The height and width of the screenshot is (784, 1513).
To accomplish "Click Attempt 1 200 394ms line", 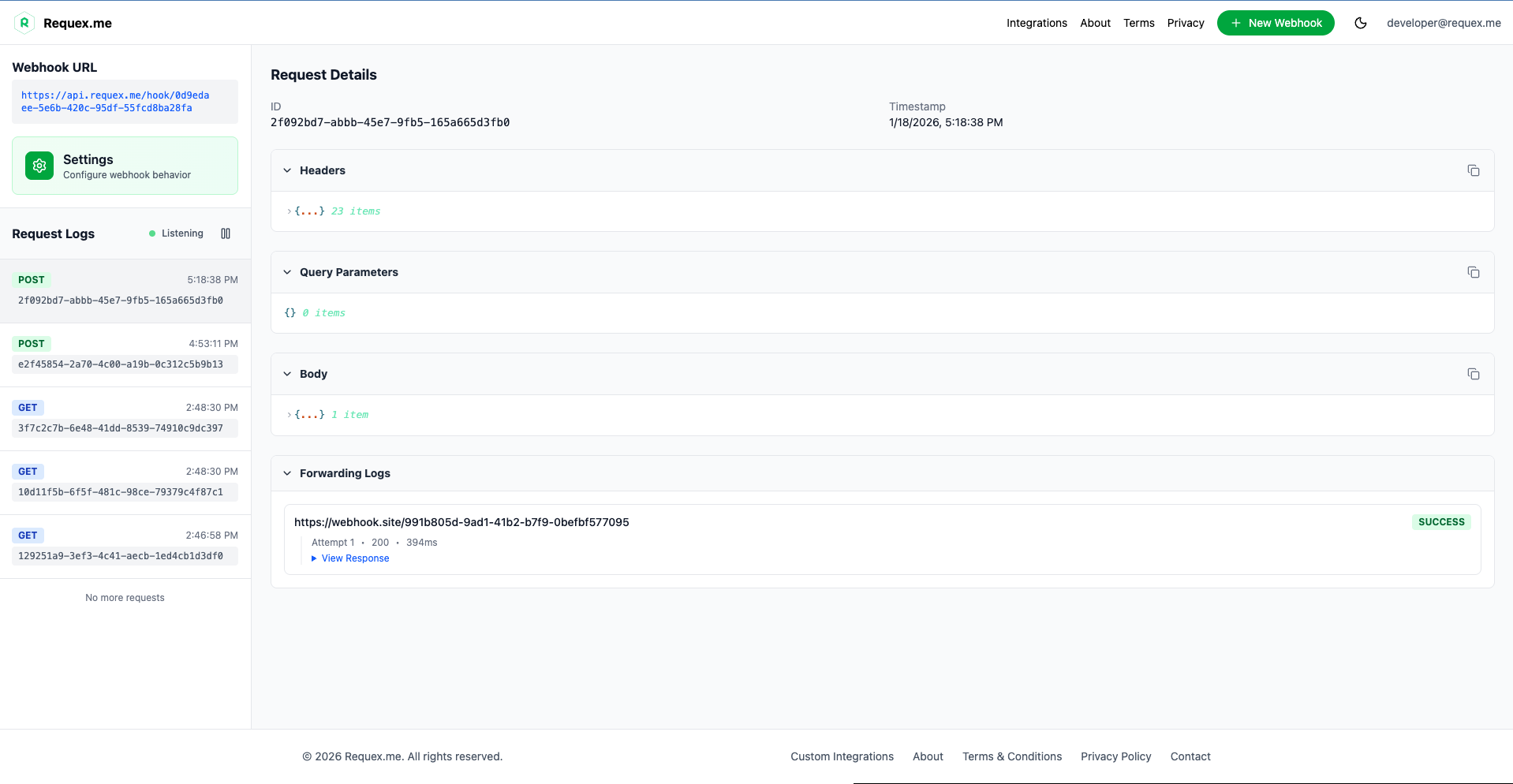I will (x=374, y=543).
